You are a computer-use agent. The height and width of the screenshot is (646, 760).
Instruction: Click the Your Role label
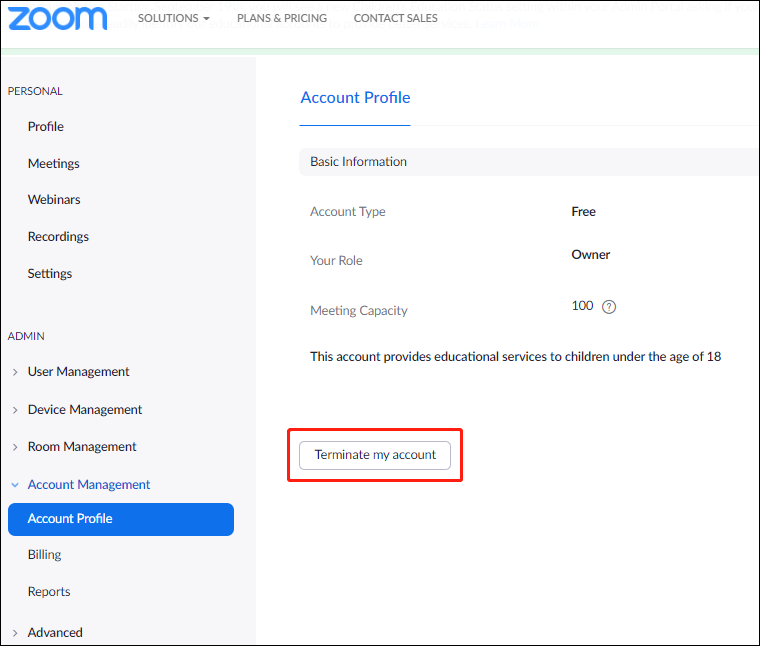(336, 261)
